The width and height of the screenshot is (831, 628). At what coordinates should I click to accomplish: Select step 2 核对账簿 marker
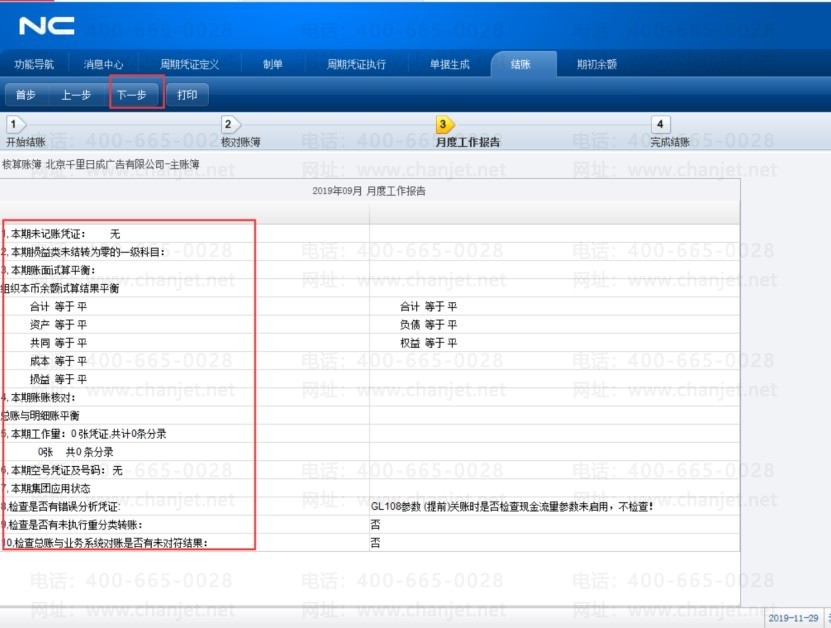[x=229, y=125]
